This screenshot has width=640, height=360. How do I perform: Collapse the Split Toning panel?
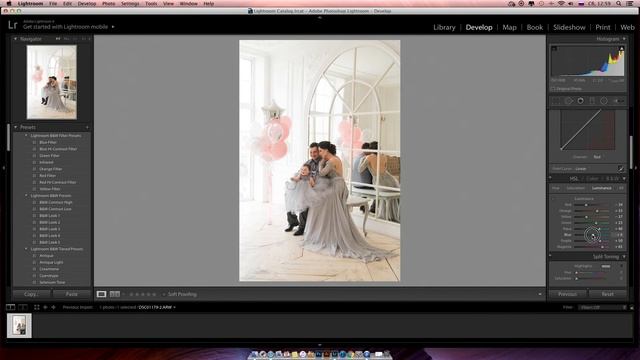pyautogui.click(x=624, y=257)
